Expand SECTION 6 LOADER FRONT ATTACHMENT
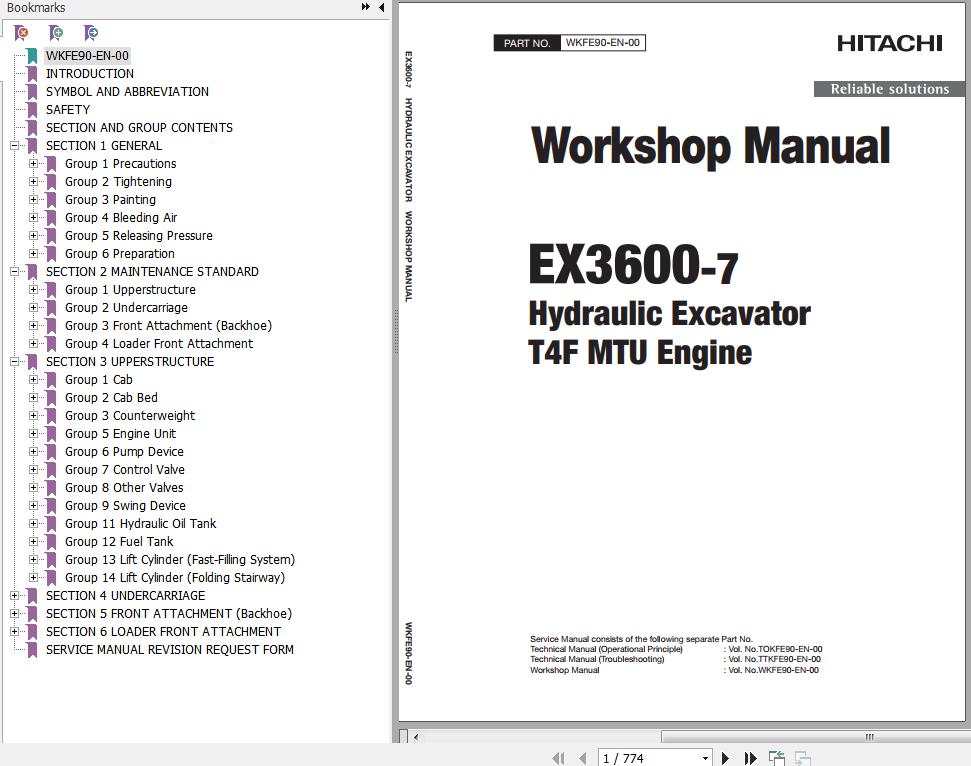 14,631
